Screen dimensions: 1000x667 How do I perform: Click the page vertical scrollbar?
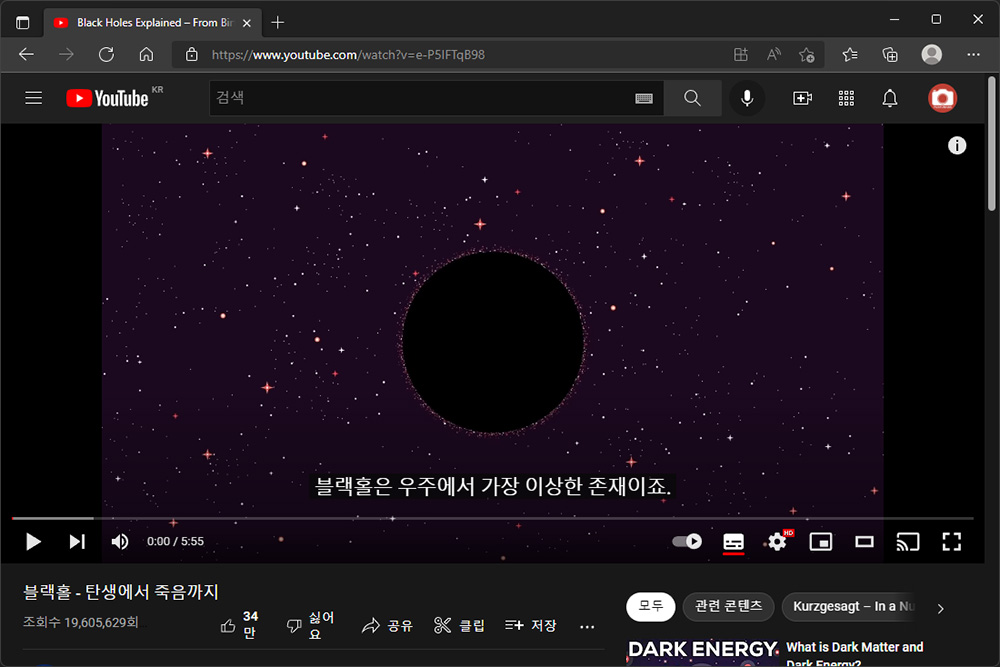tap(992, 143)
